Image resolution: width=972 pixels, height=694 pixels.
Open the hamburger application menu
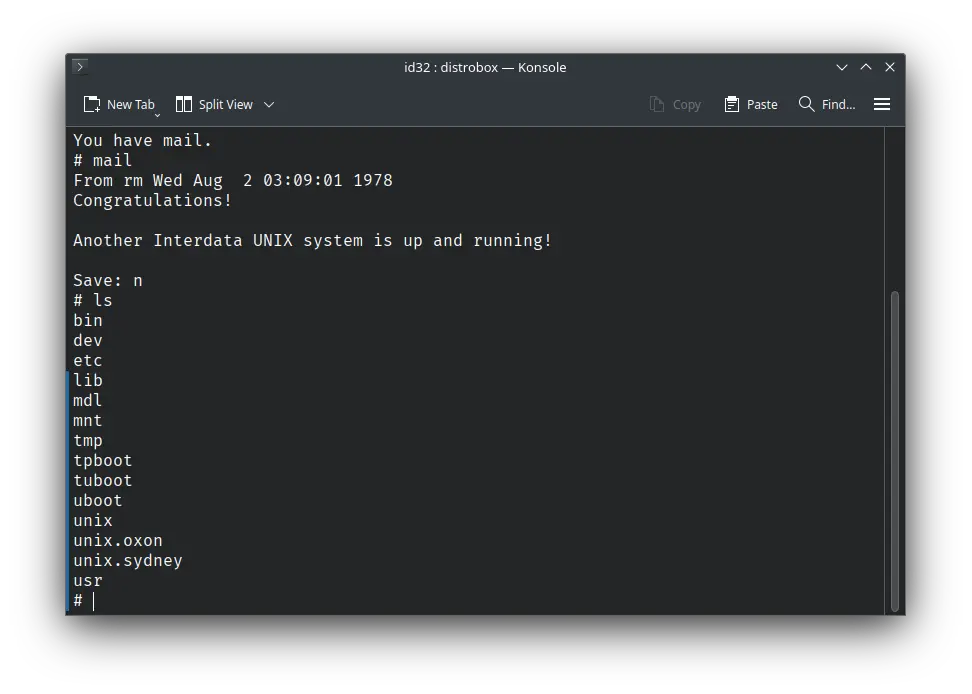coord(881,104)
